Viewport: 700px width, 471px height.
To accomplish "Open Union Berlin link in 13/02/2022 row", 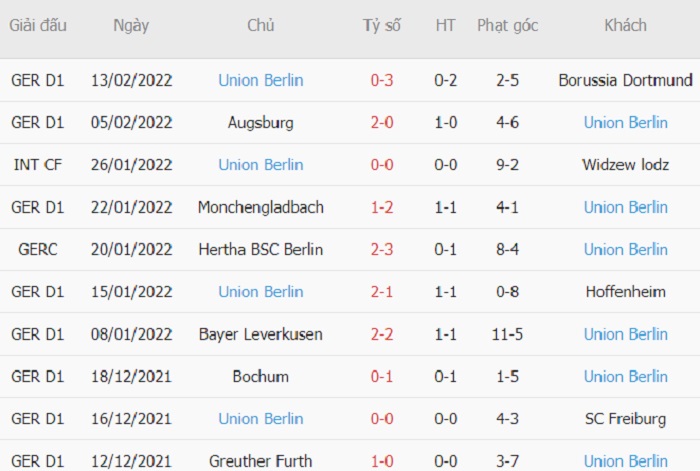I will tap(261, 80).
